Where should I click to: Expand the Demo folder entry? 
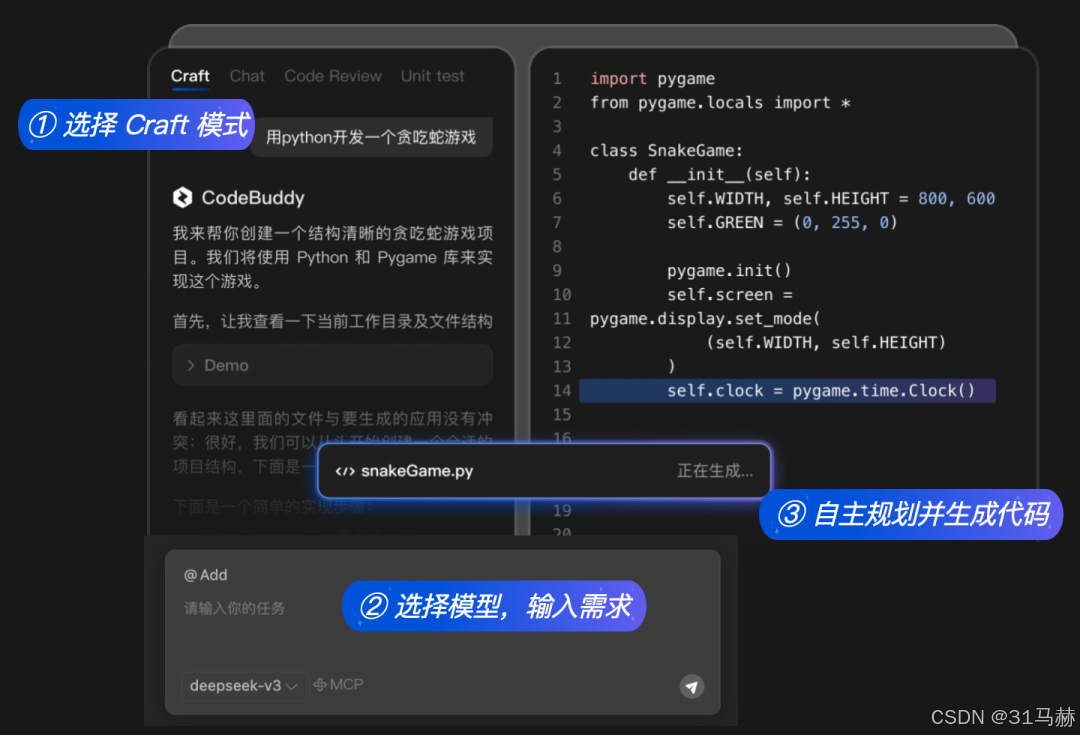(x=332, y=365)
